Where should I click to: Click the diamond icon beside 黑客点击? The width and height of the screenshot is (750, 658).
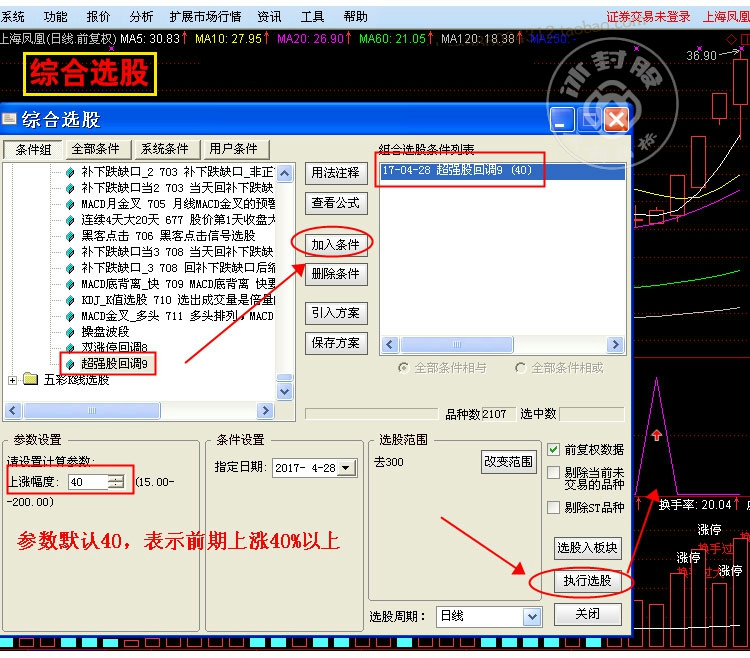click(x=70, y=236)
